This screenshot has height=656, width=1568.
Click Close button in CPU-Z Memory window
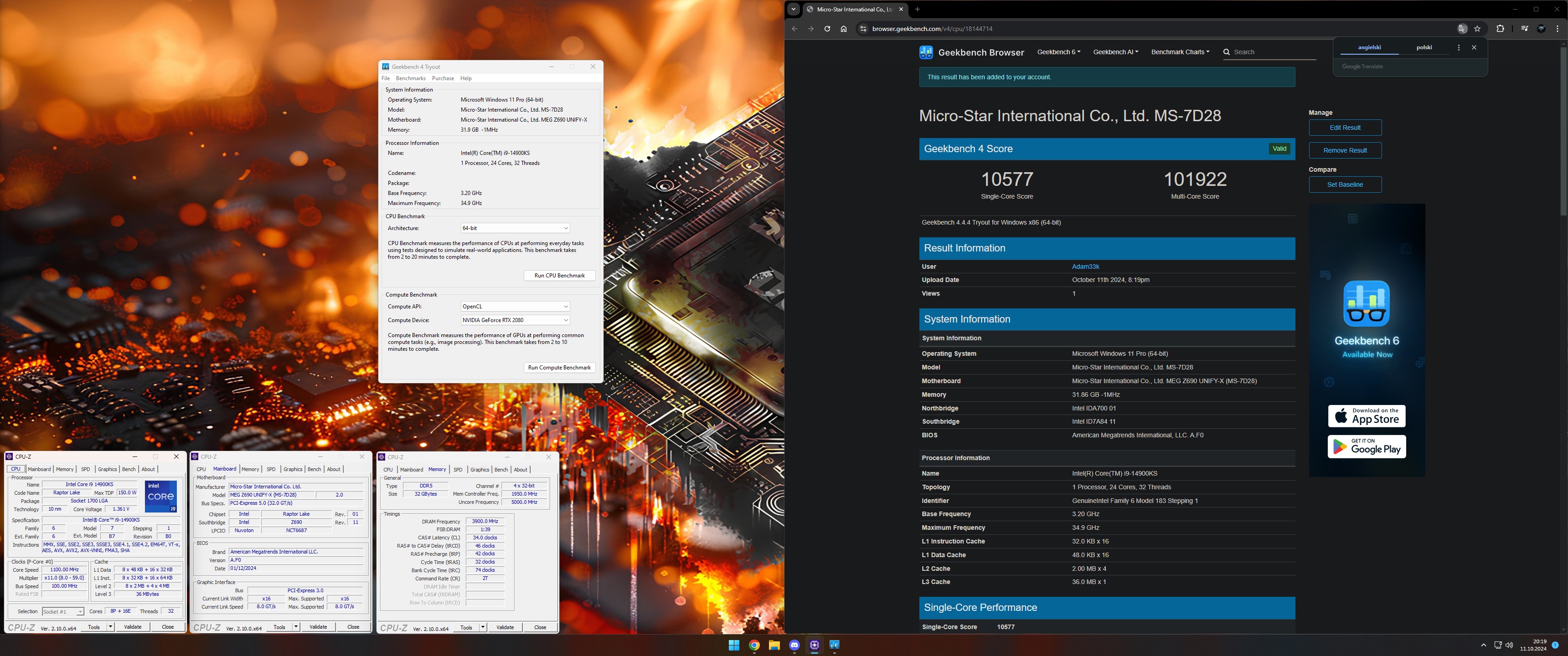pyautogui.click(x=540, y=627)
